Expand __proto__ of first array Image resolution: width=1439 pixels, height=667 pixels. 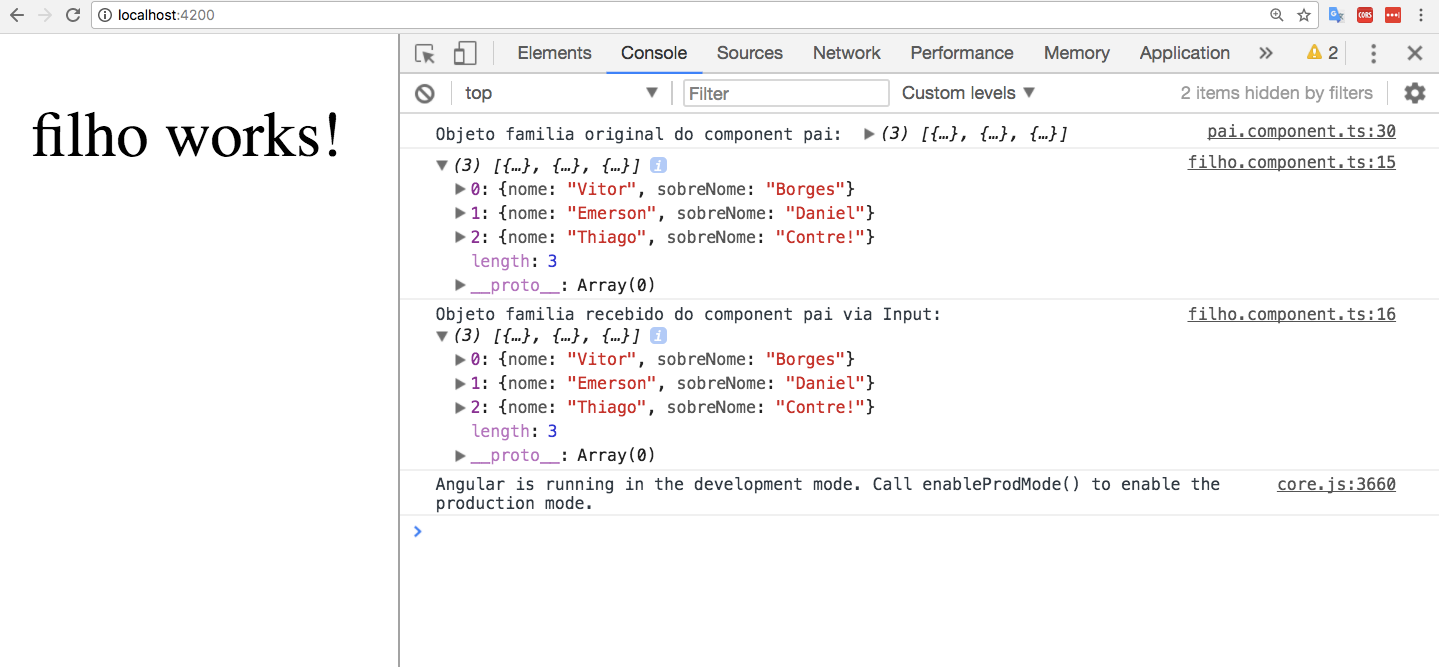coord(461,285)
